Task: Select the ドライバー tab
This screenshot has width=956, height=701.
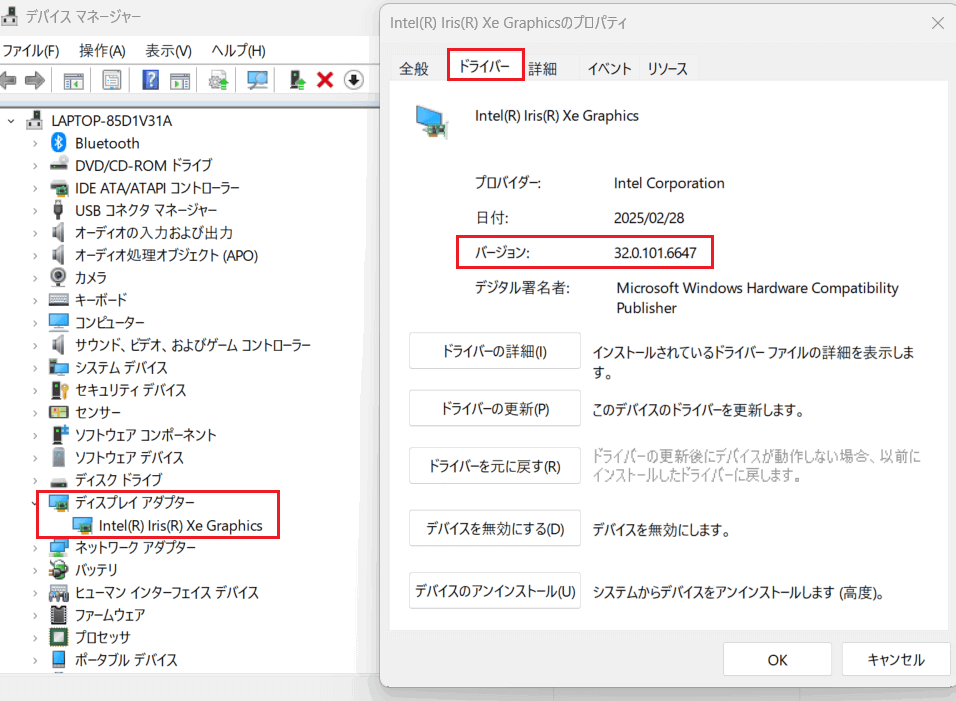Action: [x=485, y=65]
